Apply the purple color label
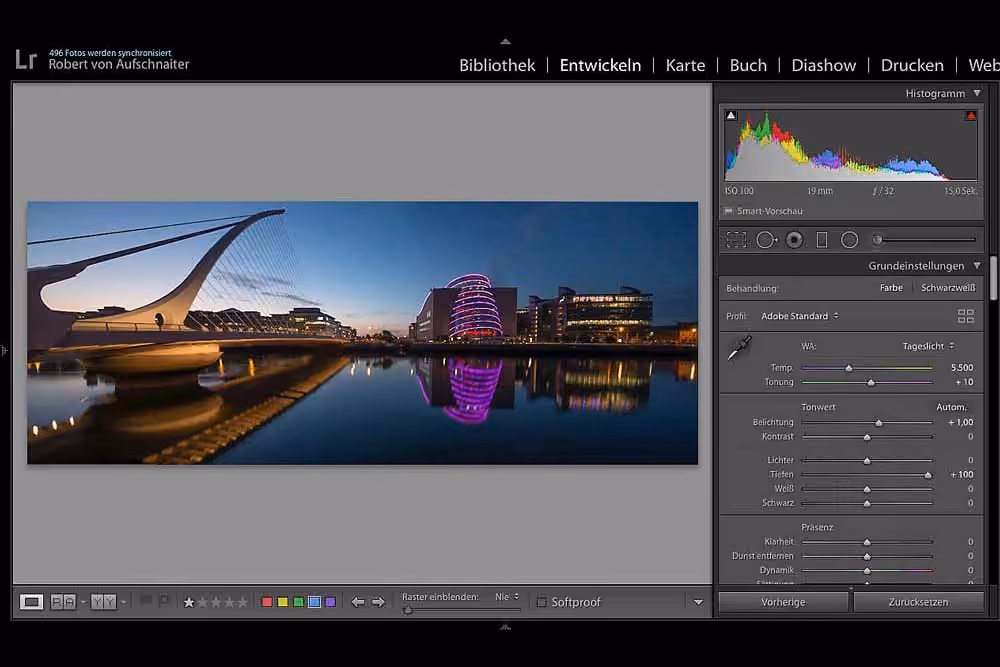 (330, 602)
